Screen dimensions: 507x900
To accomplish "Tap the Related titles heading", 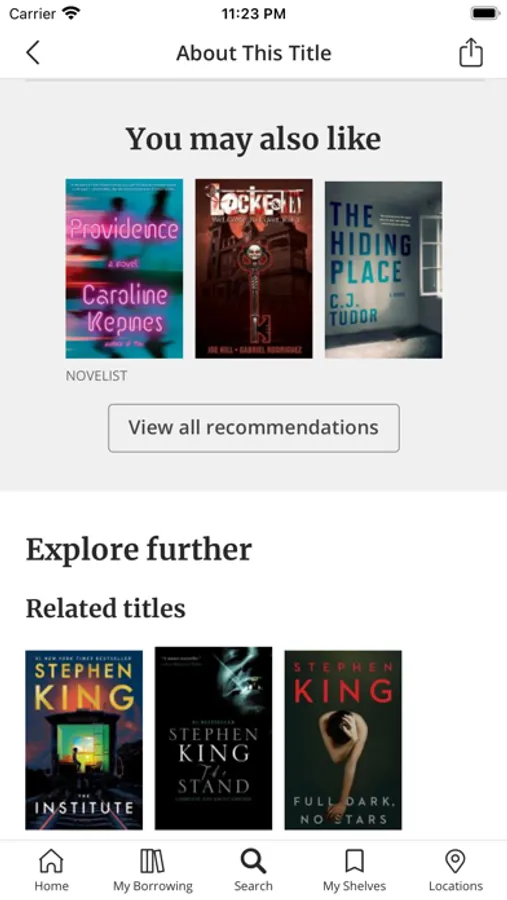I will (x=106, y=608).
